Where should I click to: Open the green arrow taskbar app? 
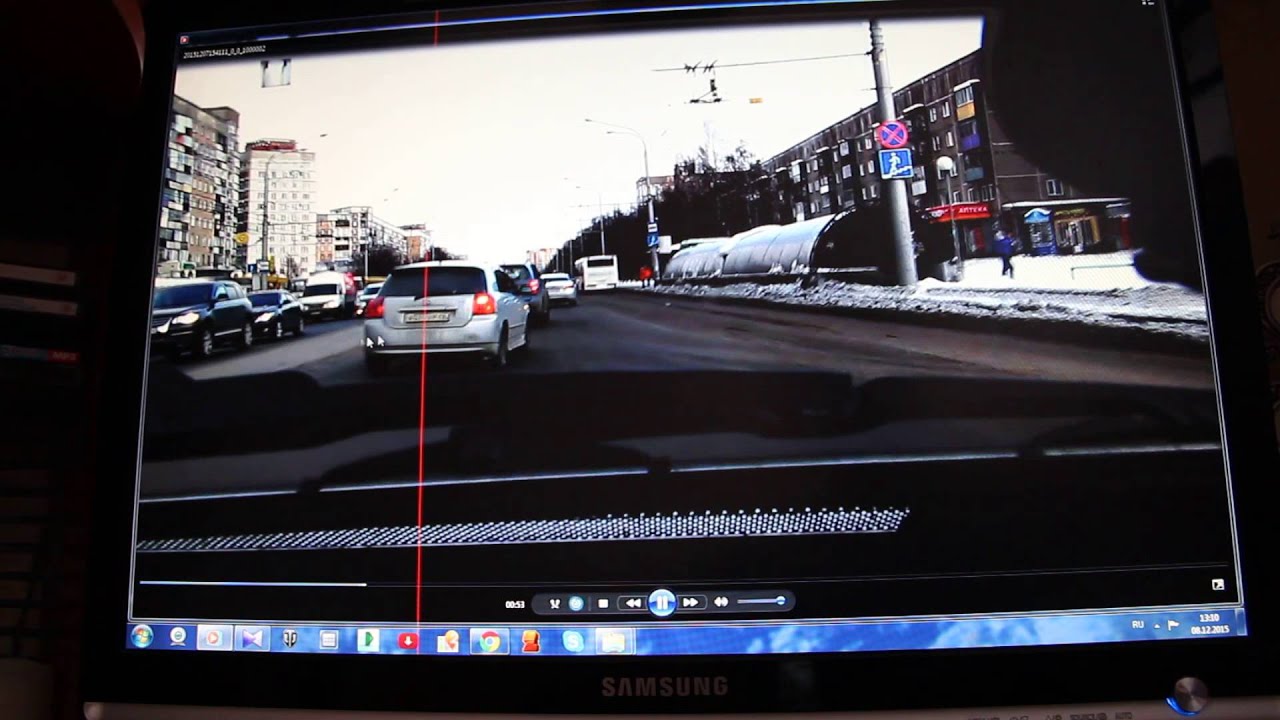(367, 640)
